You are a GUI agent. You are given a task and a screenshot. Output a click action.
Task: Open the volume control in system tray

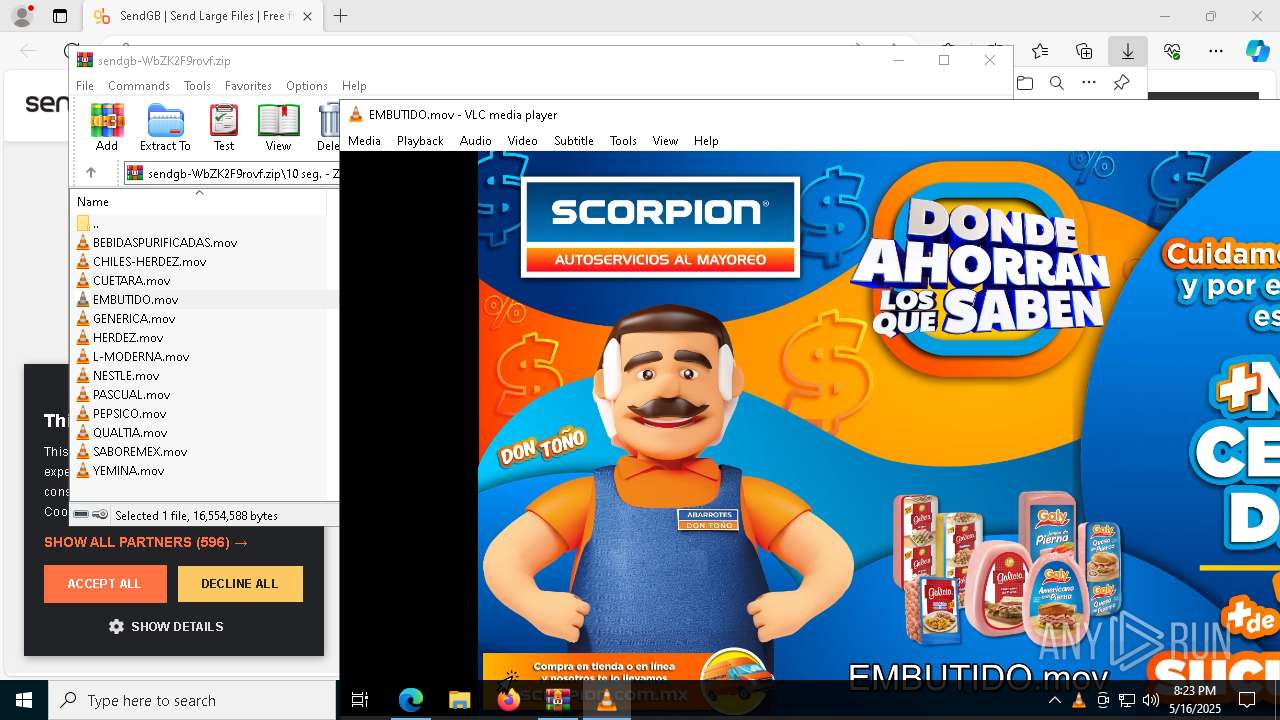point(1151,700)
